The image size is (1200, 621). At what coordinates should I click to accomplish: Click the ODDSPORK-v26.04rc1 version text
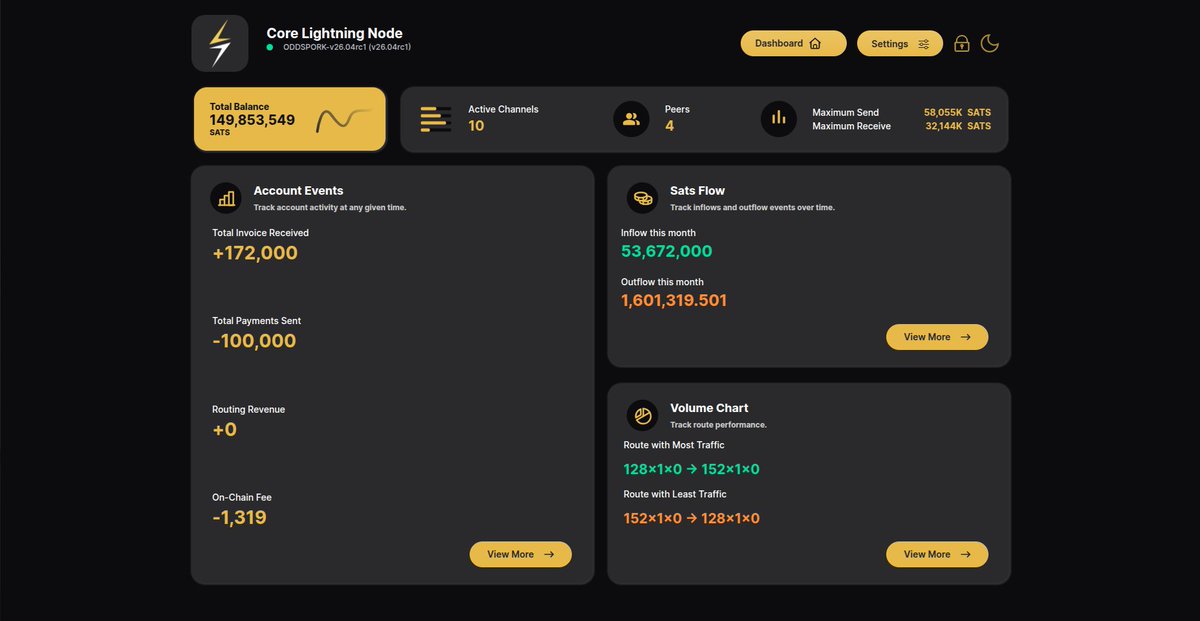pyautogui.click(x=347, y=47)
